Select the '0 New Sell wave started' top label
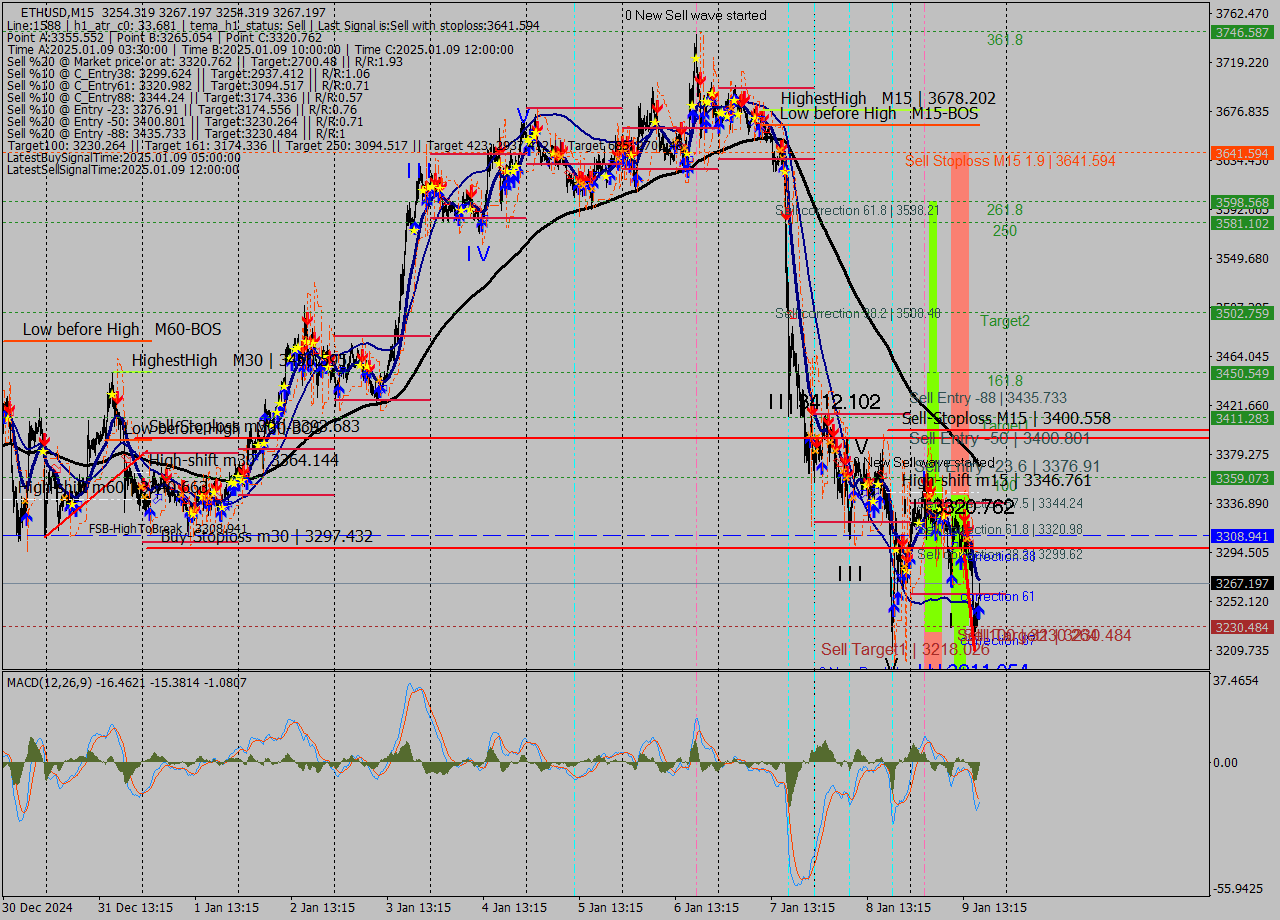Image resolution: width=1280 pixels, height=920 pixels. [696, 15]
